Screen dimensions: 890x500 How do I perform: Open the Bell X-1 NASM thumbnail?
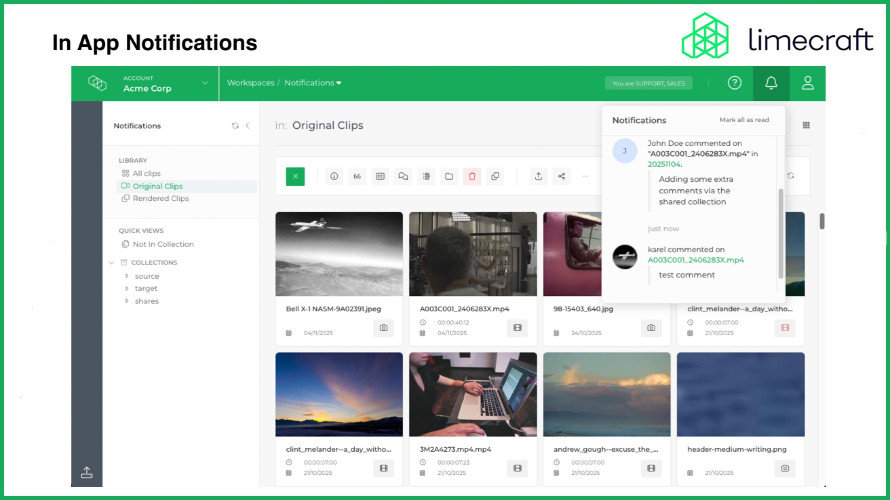pyautogui.click(x=339, y=254)
